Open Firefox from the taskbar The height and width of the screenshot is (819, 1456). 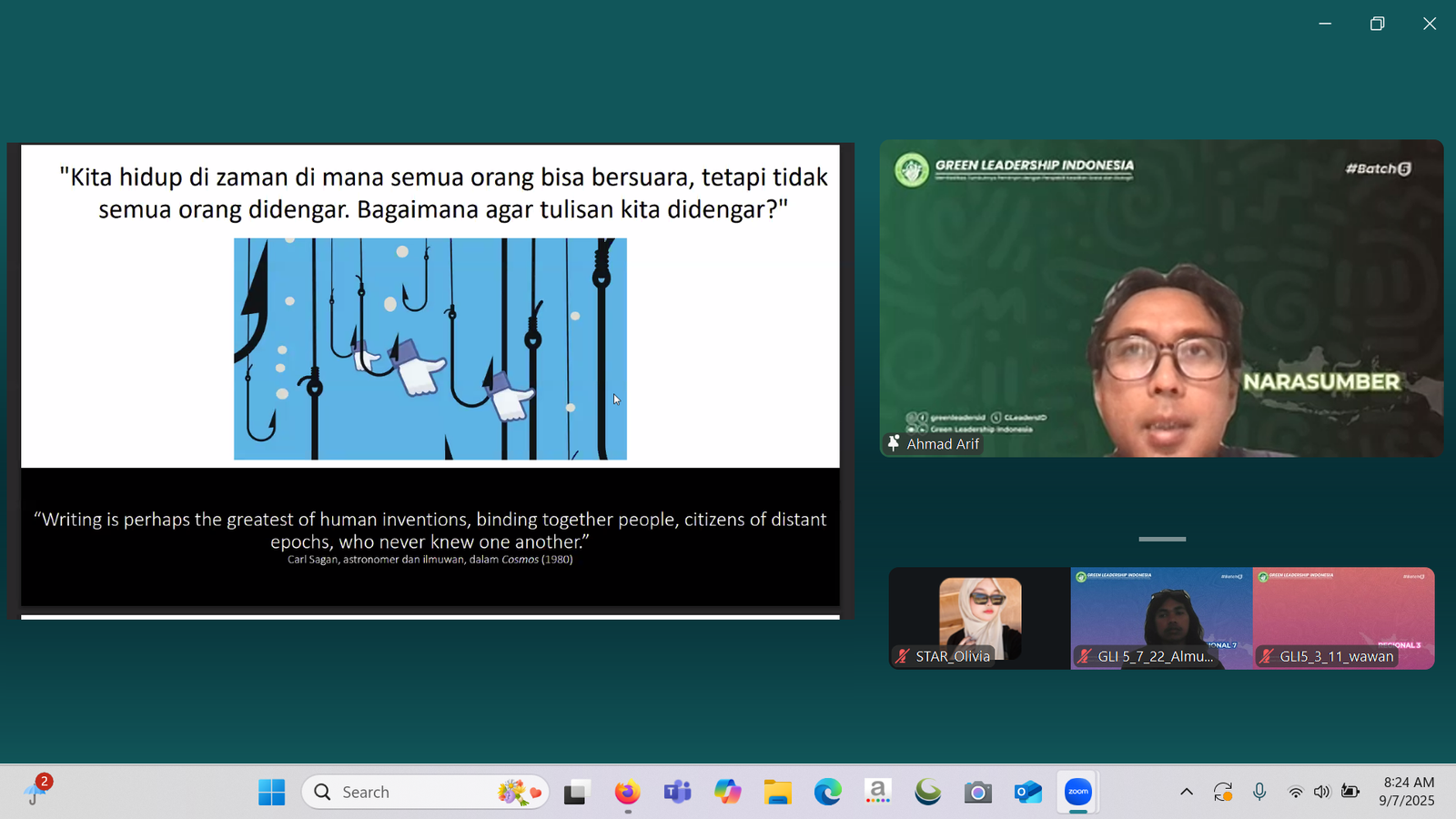pos(627,792)
